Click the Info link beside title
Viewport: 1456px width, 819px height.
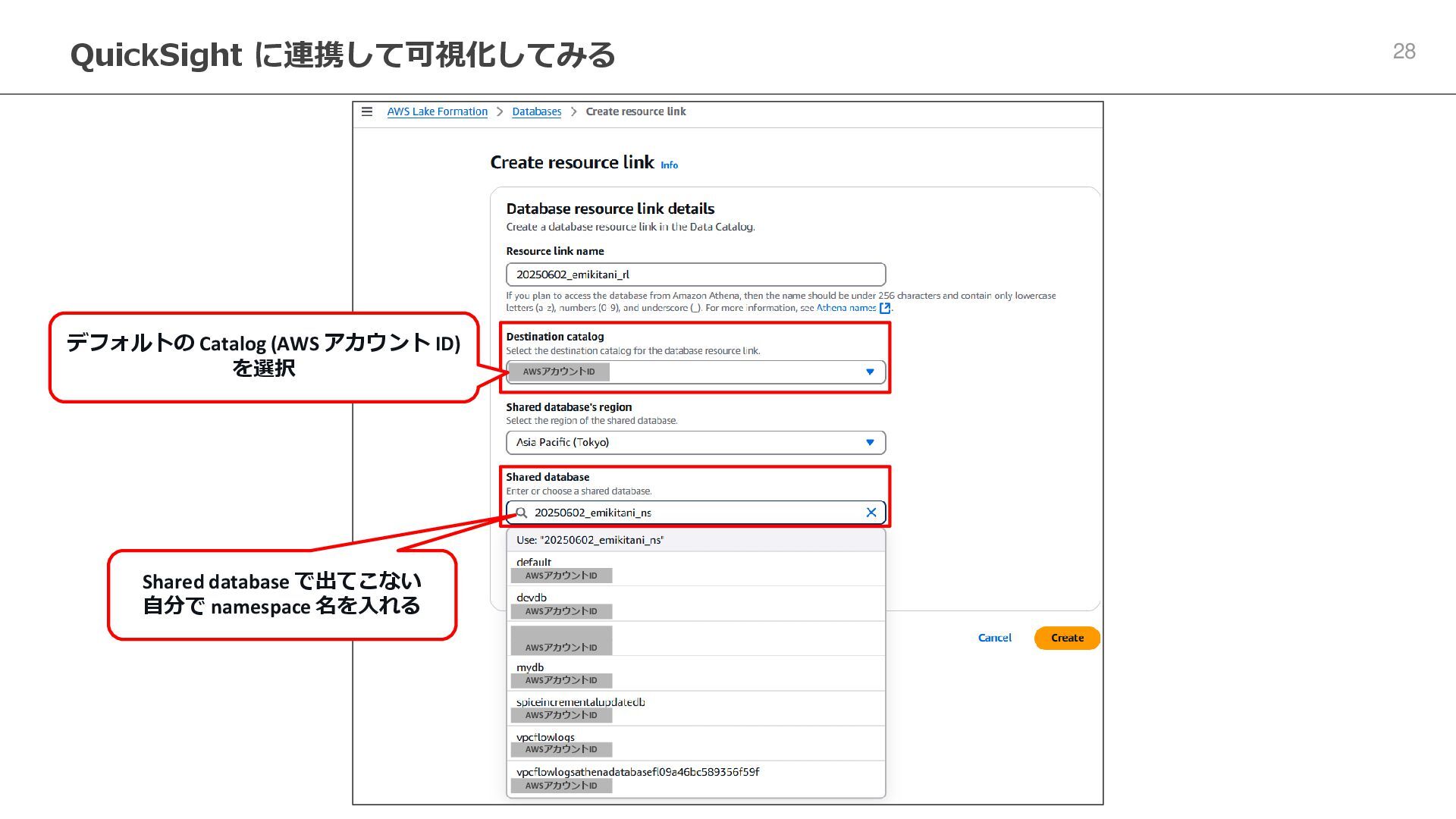pos(669,165)
